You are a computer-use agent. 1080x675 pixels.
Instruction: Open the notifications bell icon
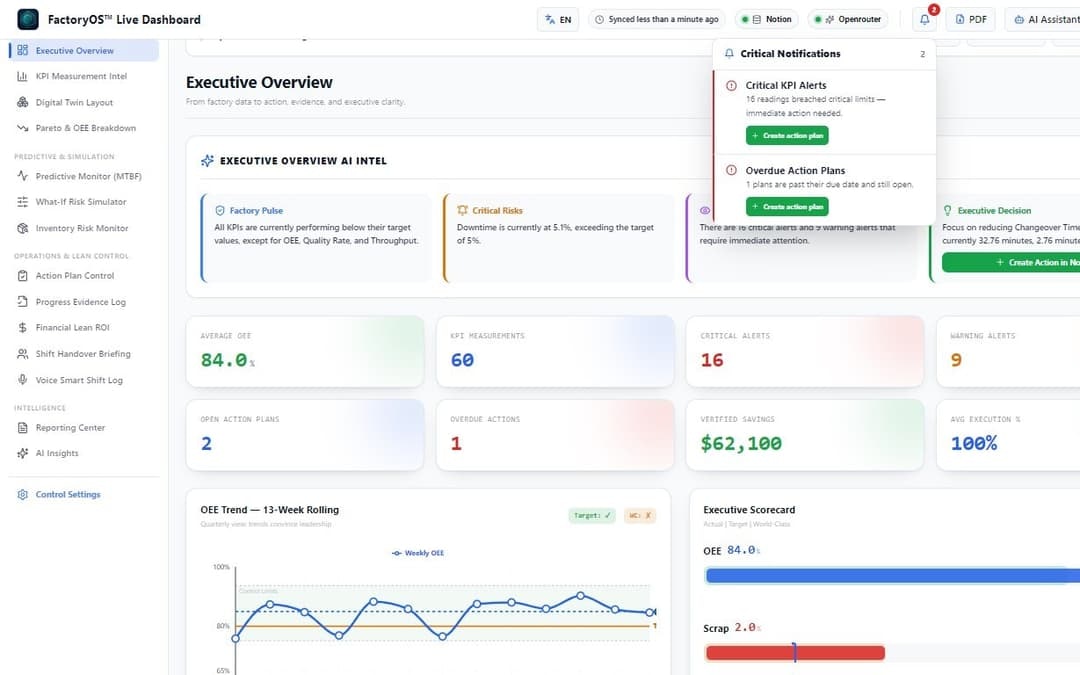click(924, 19)
